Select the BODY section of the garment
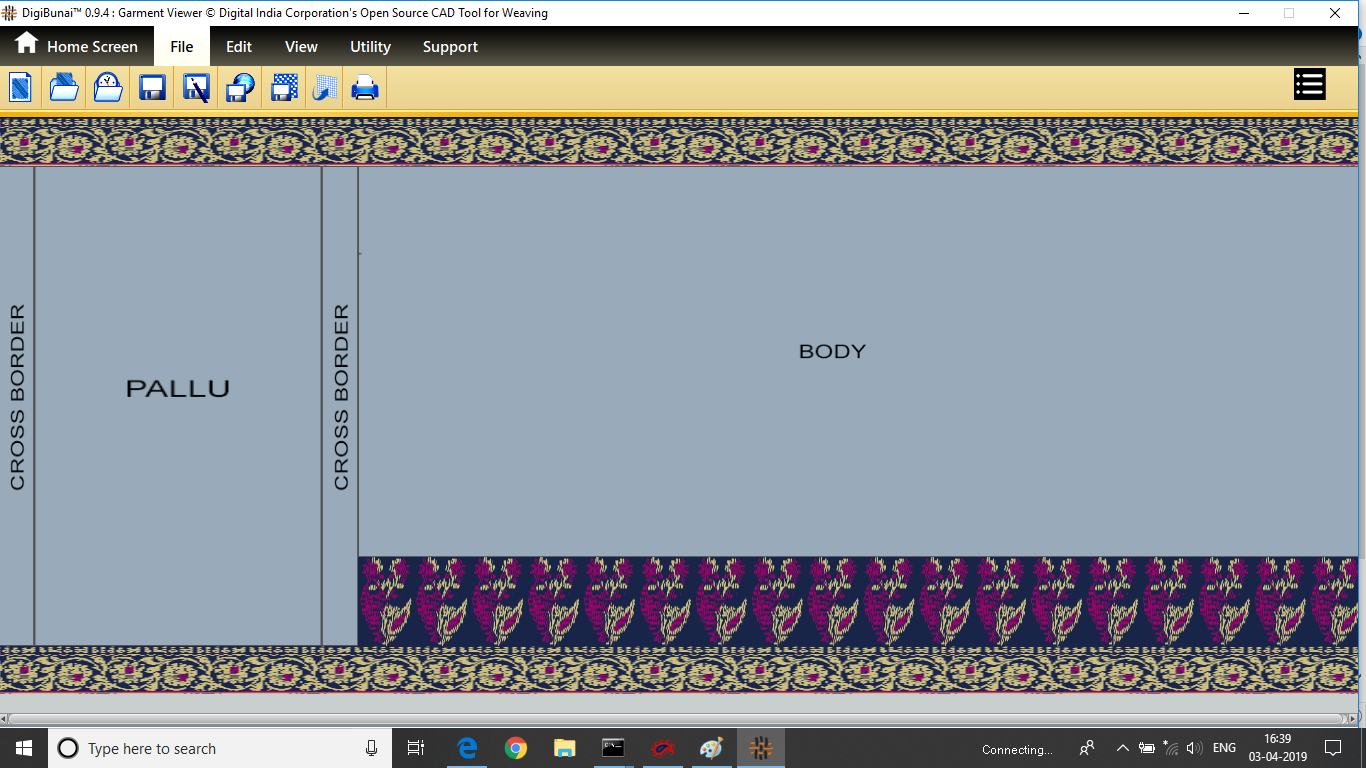Viewport: 1366px width, 768px height. coord(832,352)
